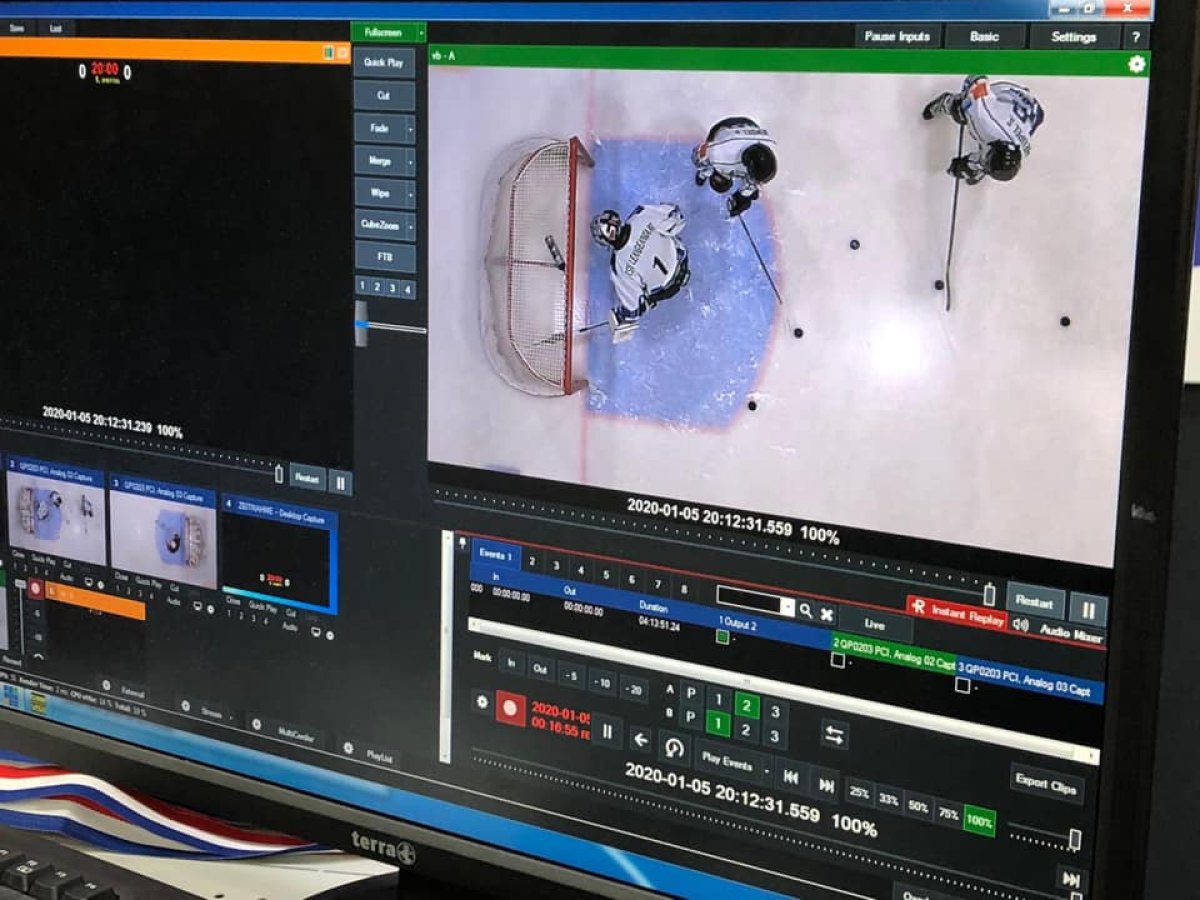Image resolution: width=1200 pixels, height=900 pixels.
Task: Open the settings gear beside External
Action: coord(106,685)
